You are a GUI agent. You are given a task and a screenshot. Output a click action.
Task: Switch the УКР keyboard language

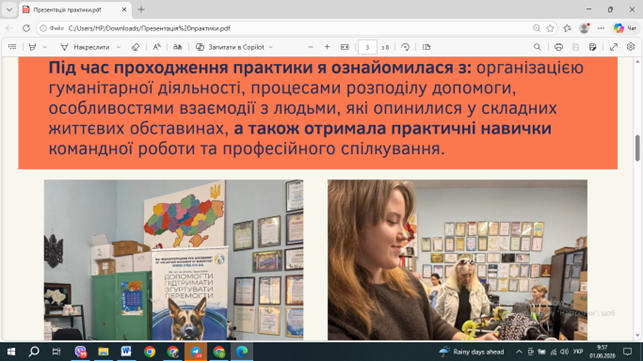pyautogui.click(x=578, y=352)
